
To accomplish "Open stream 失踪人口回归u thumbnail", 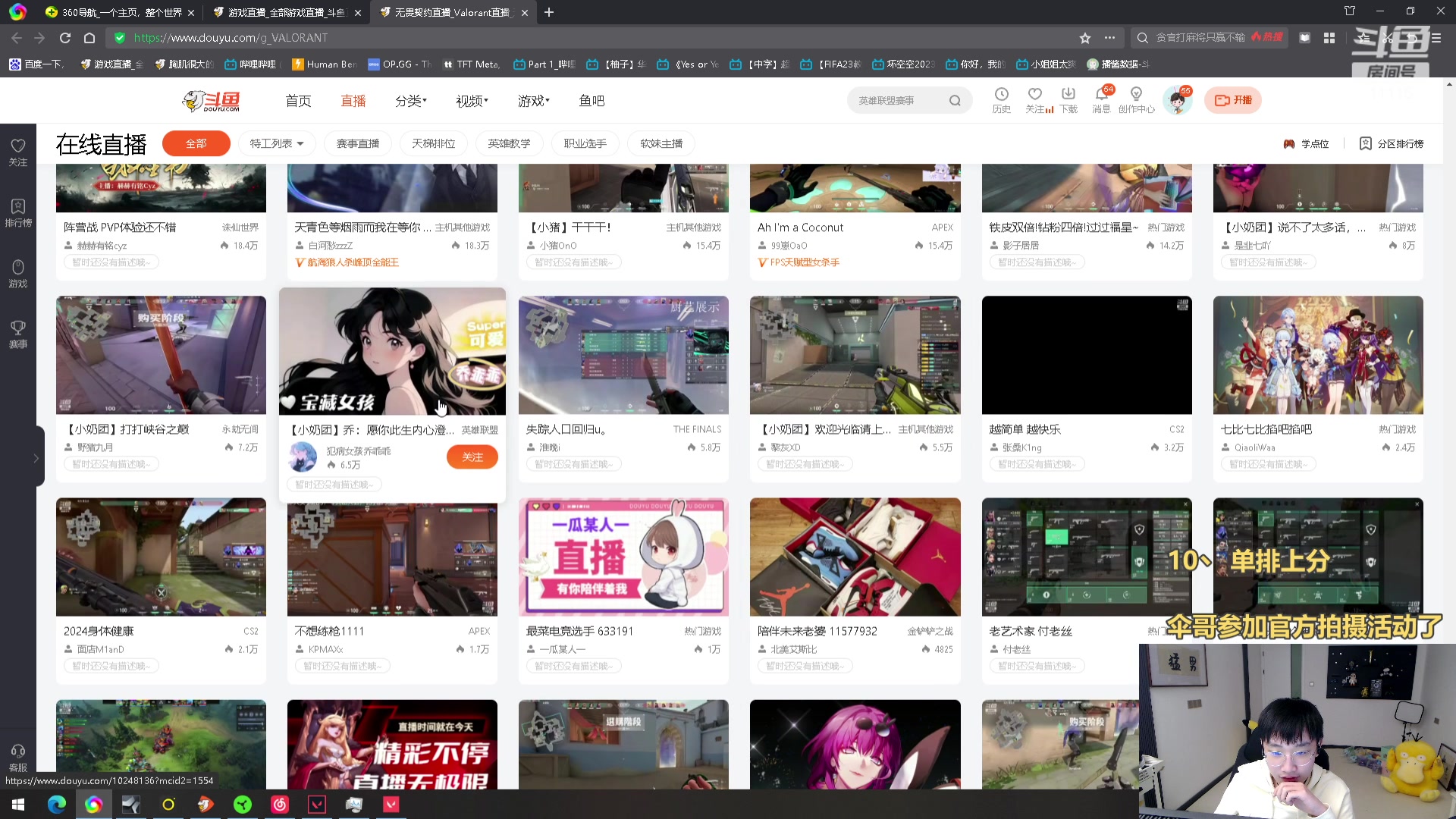I will click(623, 355).
